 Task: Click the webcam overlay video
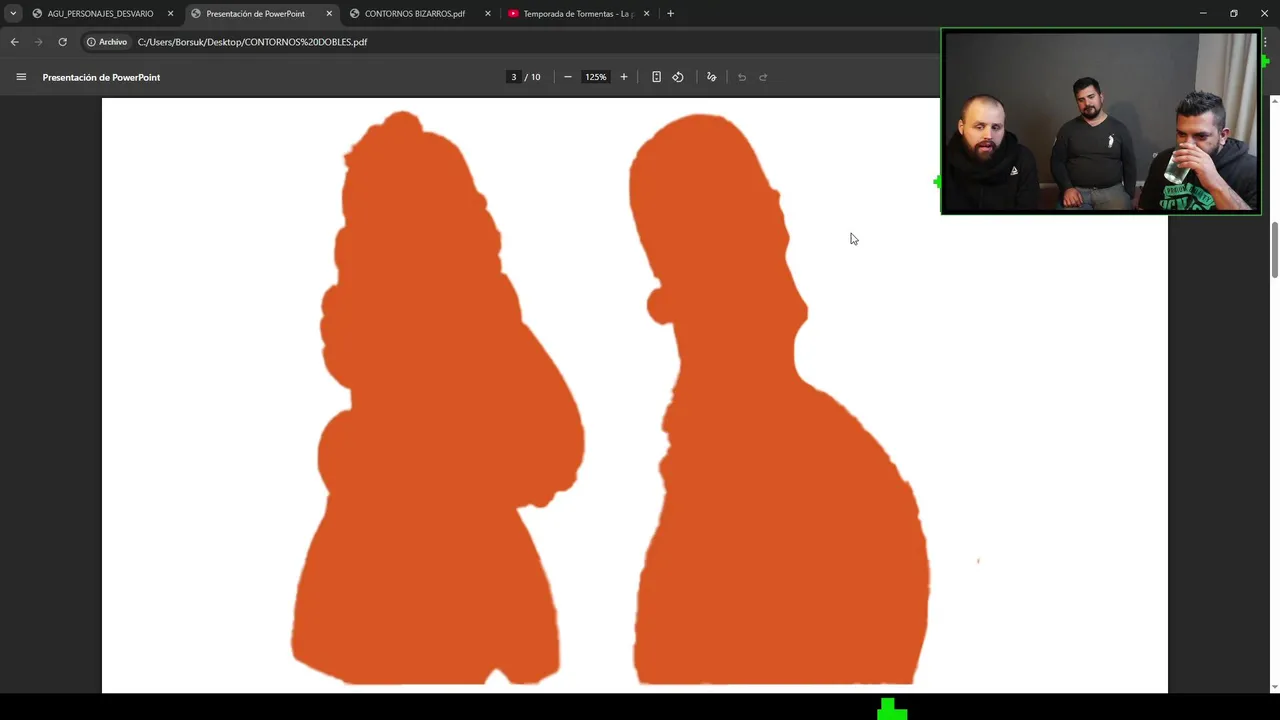pos(1101,122)
